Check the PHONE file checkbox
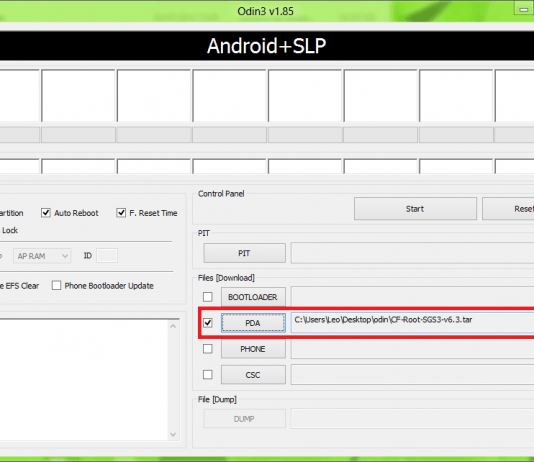The image size is (534, 462). [x=207, y=349]
